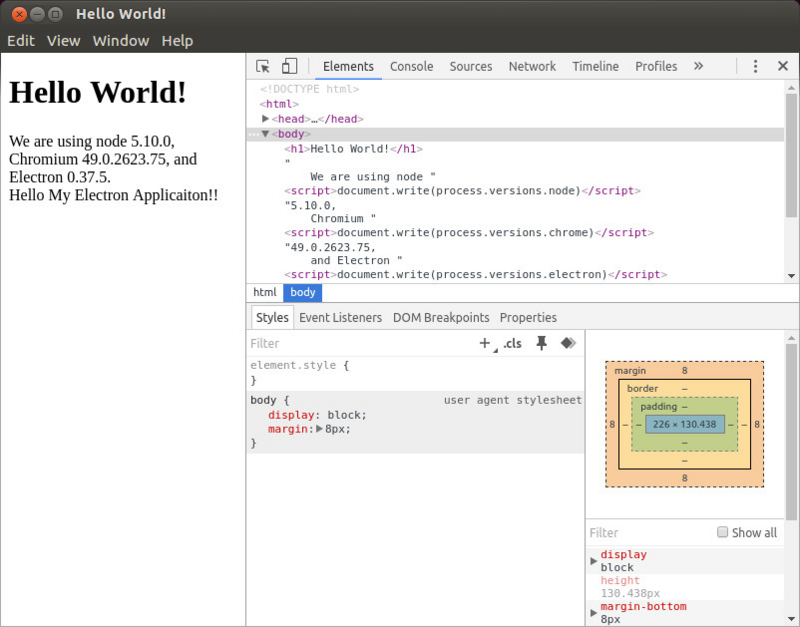Open the DevTools three-dot menu
The image size is (800, 627).
[755, 66]
